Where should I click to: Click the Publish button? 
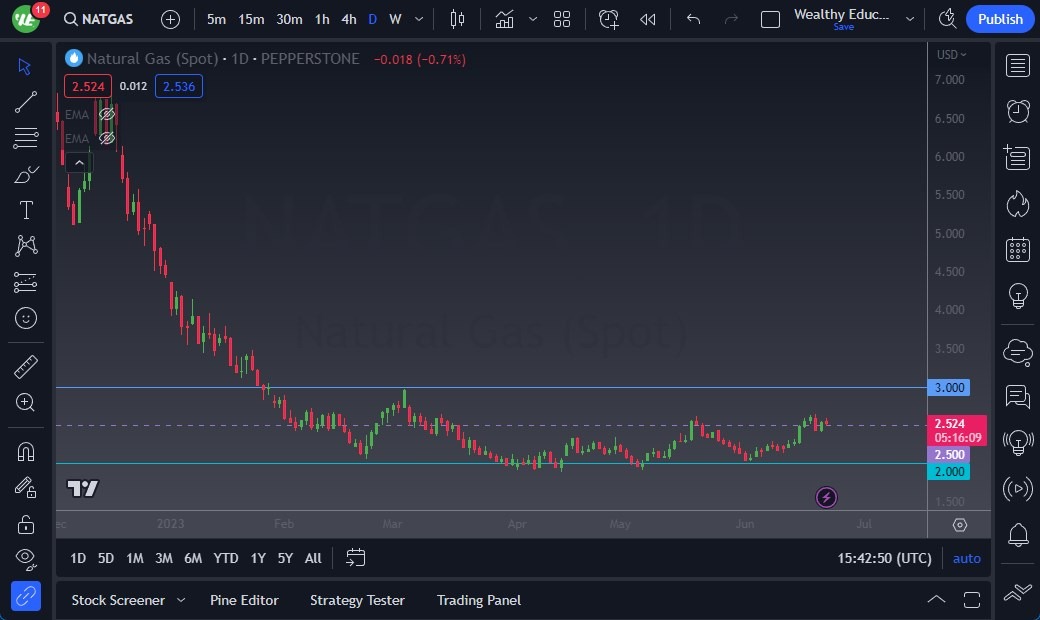pos(1000,19)
